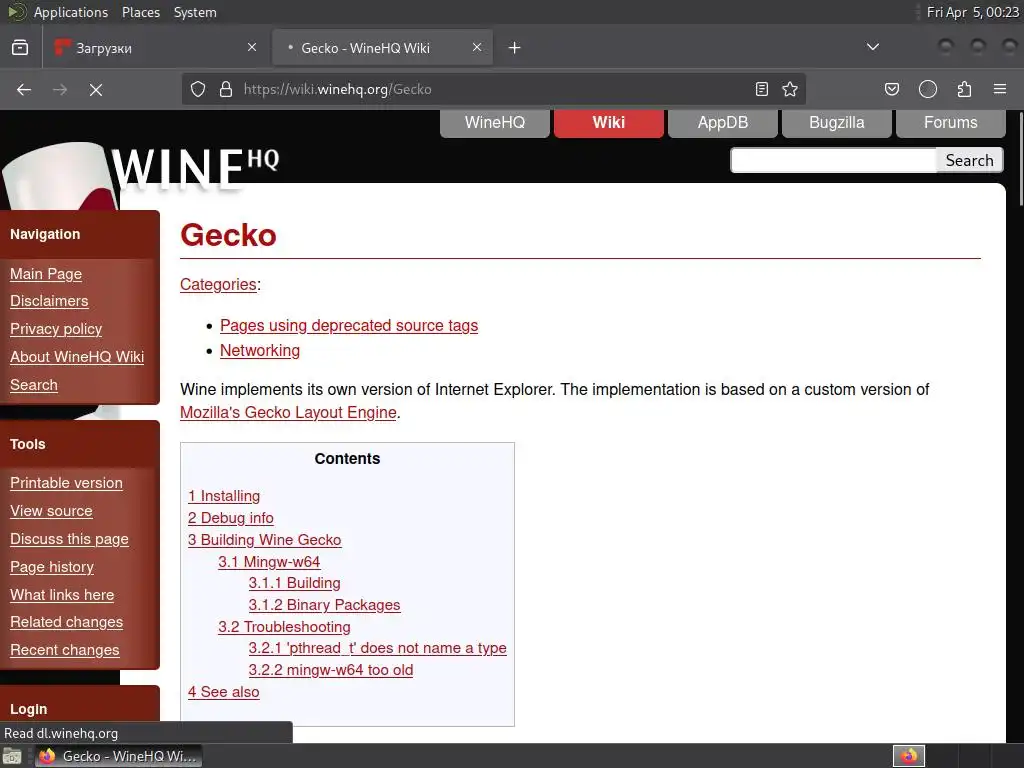Screen dimensions: 1024x768
Task: Go back using the browser back arrow
Action: 24,89
